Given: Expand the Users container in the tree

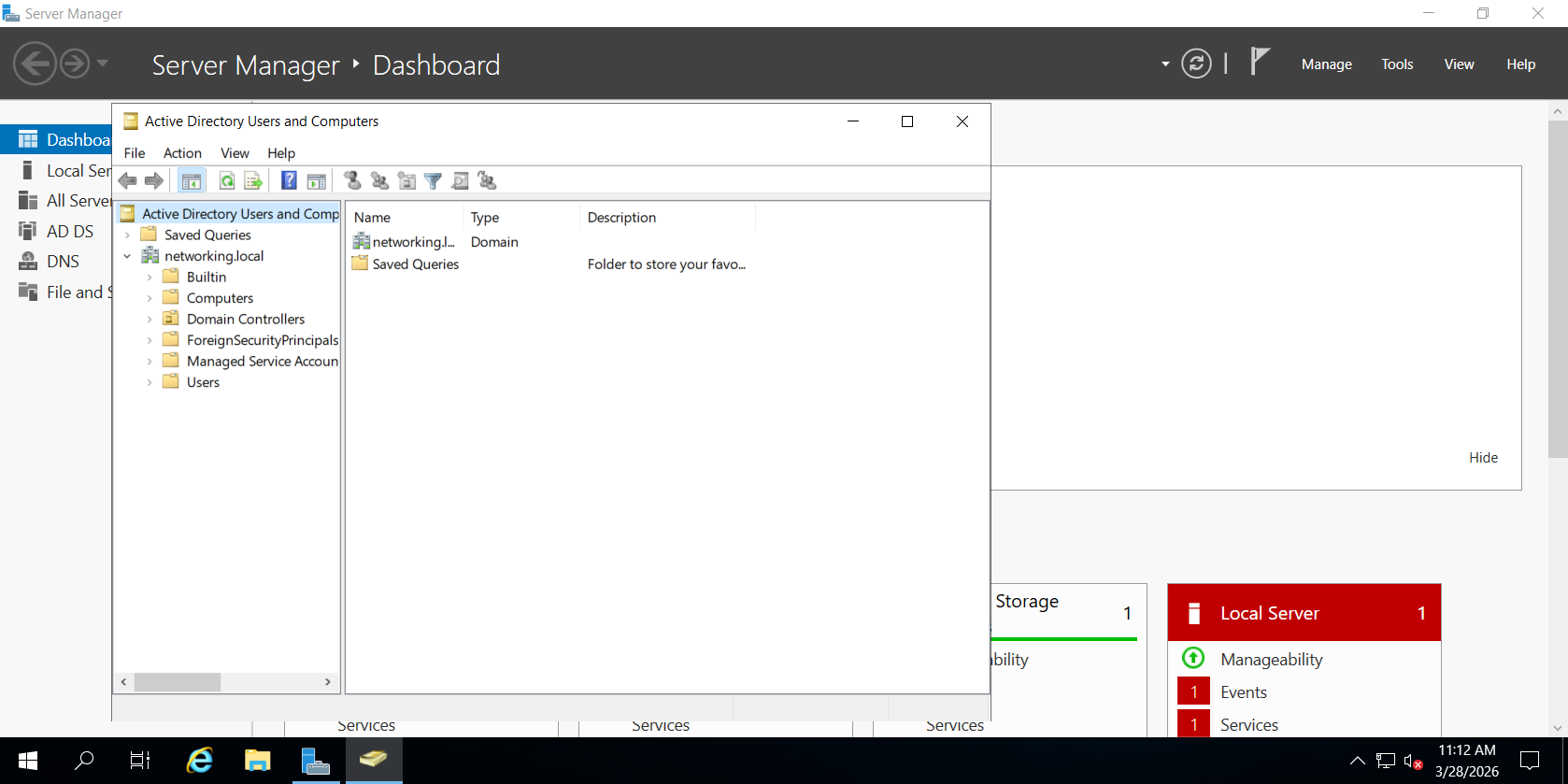Looking at the screenshot, I should coord(150,382).
